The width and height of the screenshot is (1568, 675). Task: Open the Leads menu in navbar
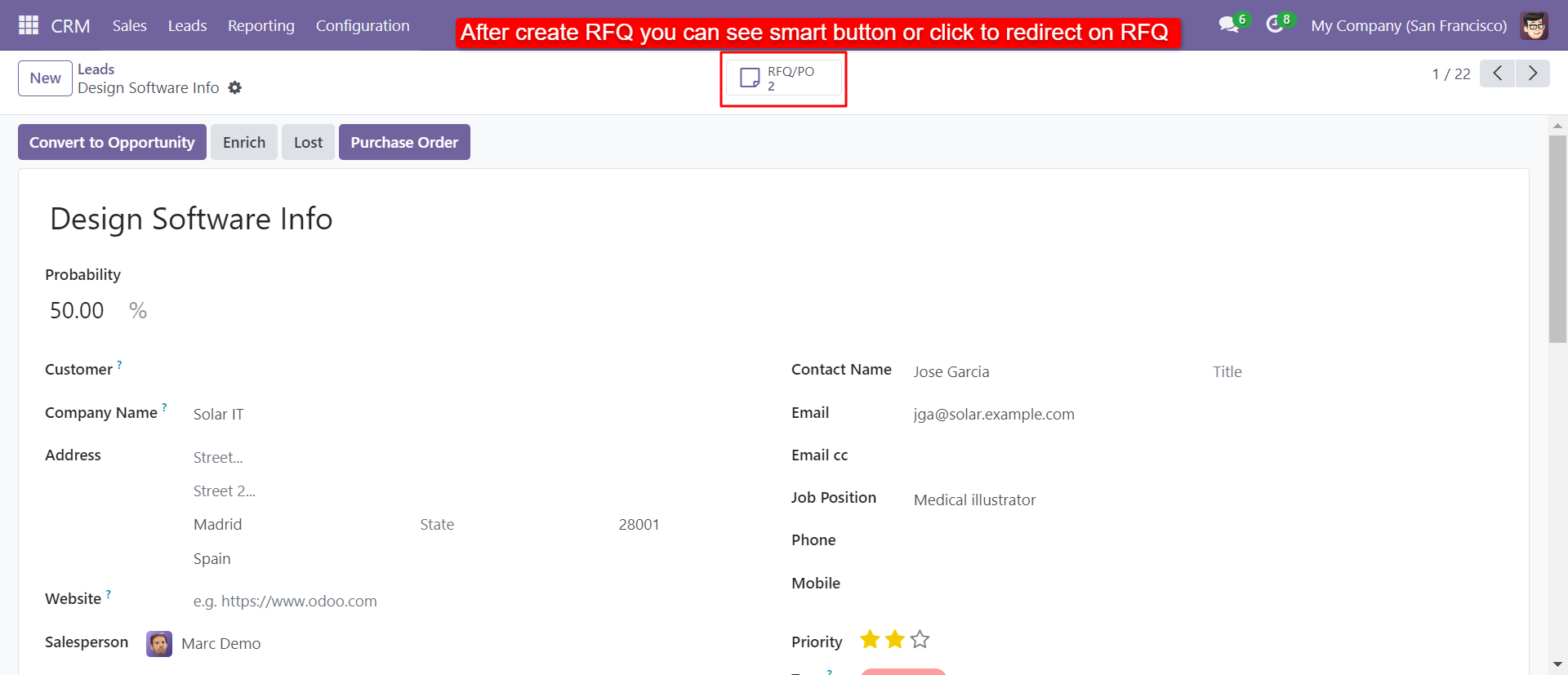[187, 25]
